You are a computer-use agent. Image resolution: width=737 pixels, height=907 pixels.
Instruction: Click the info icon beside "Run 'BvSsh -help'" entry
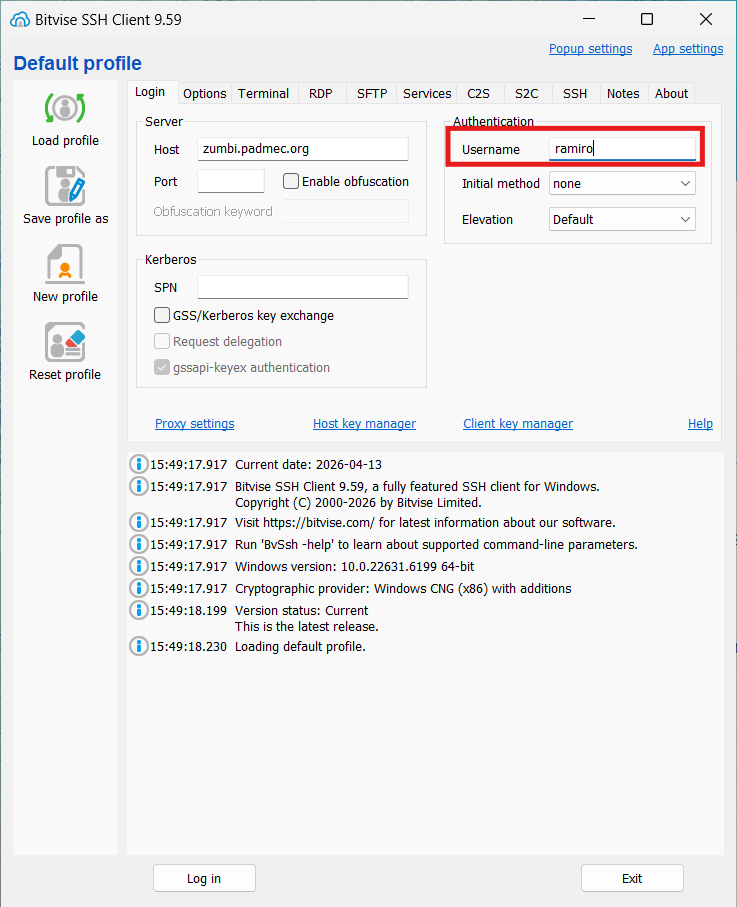(x=138, y=544)
